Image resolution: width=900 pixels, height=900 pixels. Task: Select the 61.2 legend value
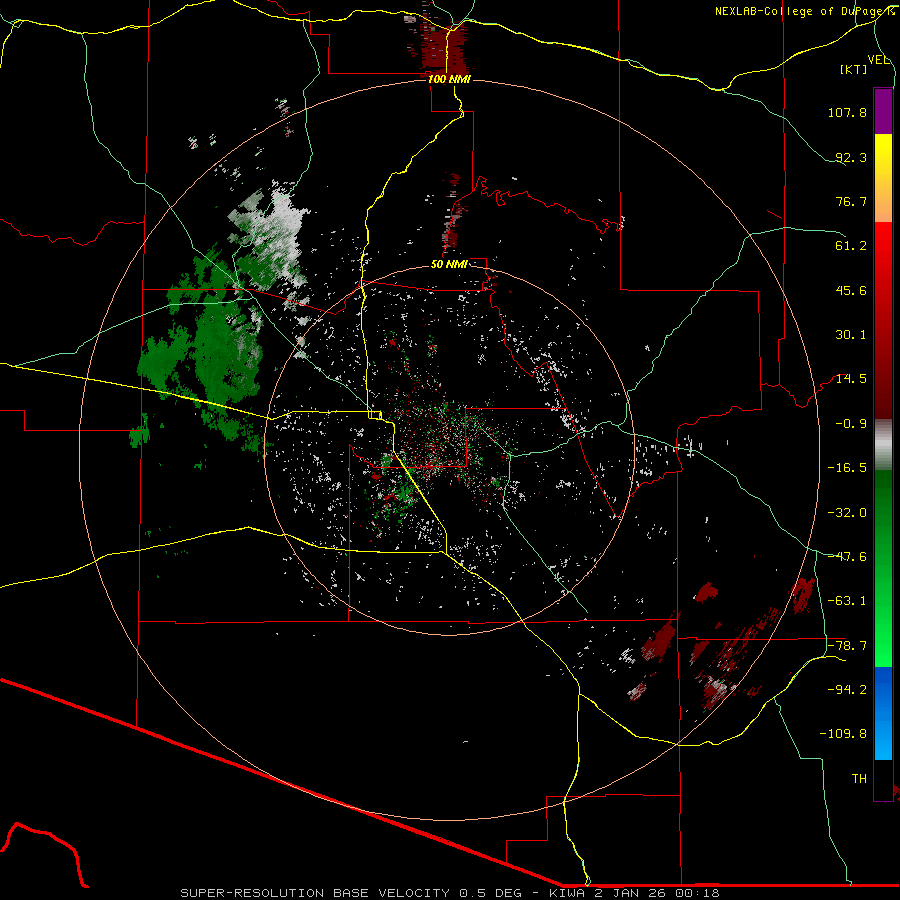pyautogui.click(x=851, y=246)
